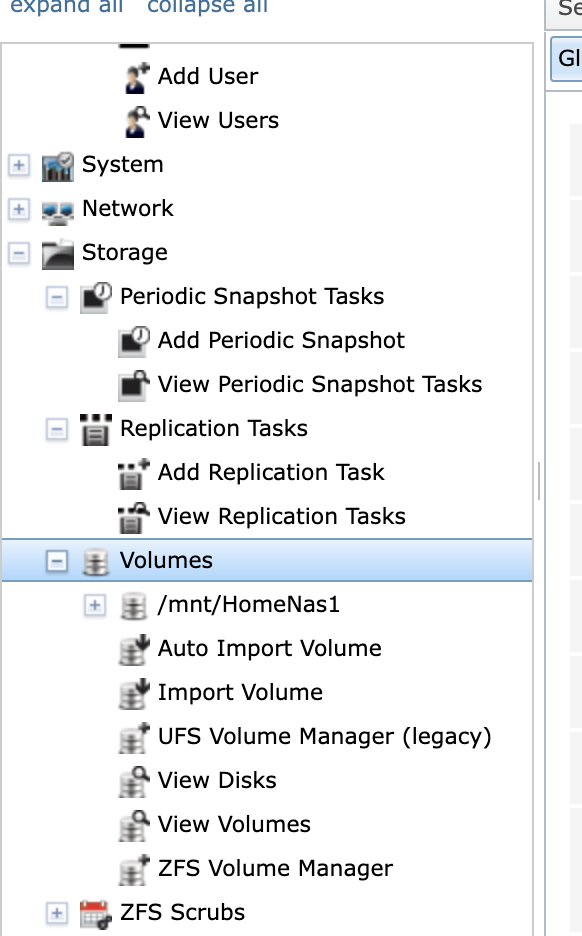Expand the /mnt/HomeNas1 volume node

(94, 605)
